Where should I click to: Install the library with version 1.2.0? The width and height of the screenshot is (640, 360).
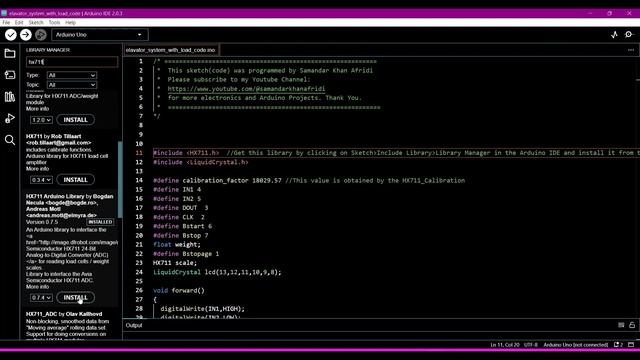[x=76, y=120]
